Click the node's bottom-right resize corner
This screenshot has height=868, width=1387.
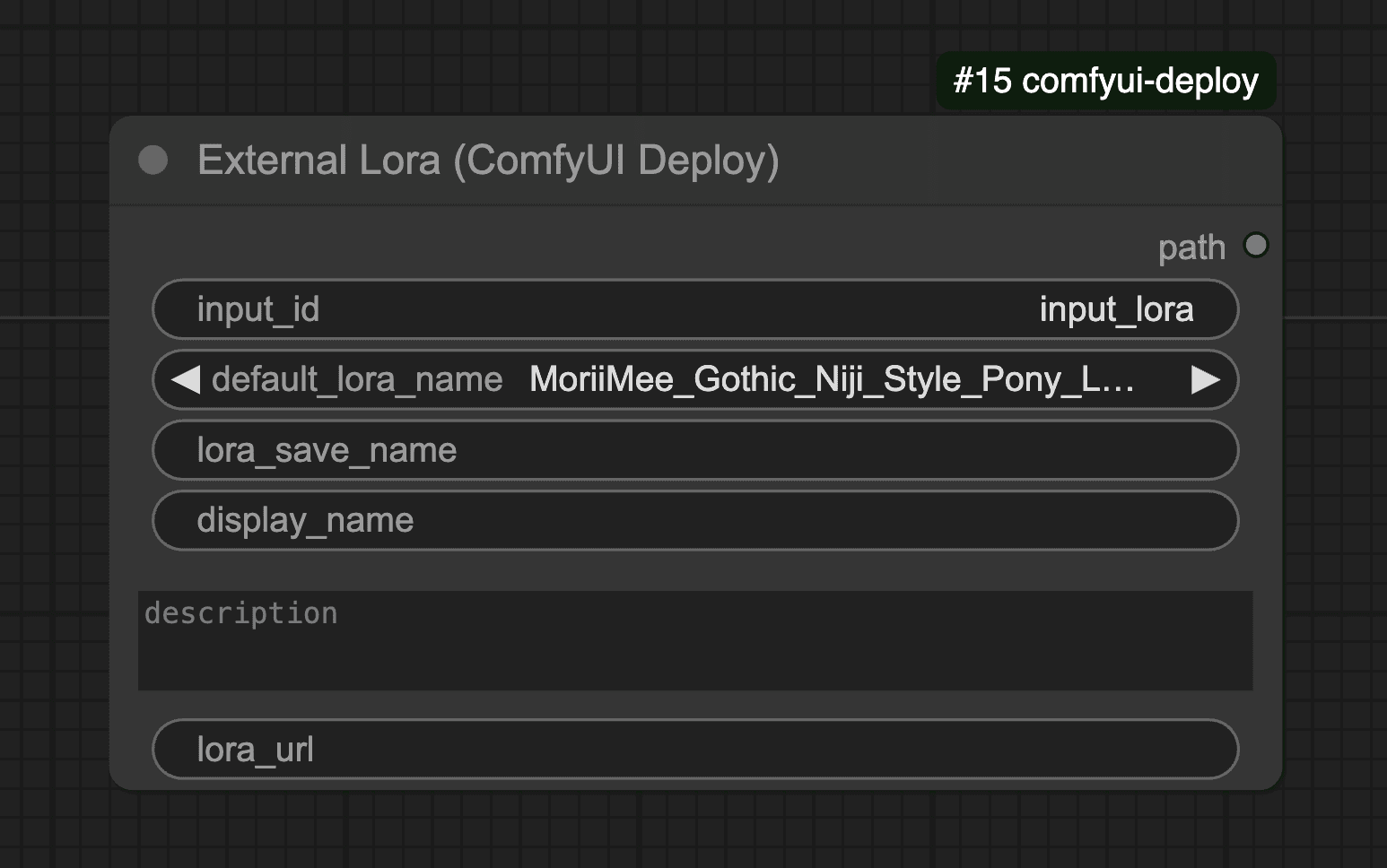pyautogui.click(x=1276, y=784)
